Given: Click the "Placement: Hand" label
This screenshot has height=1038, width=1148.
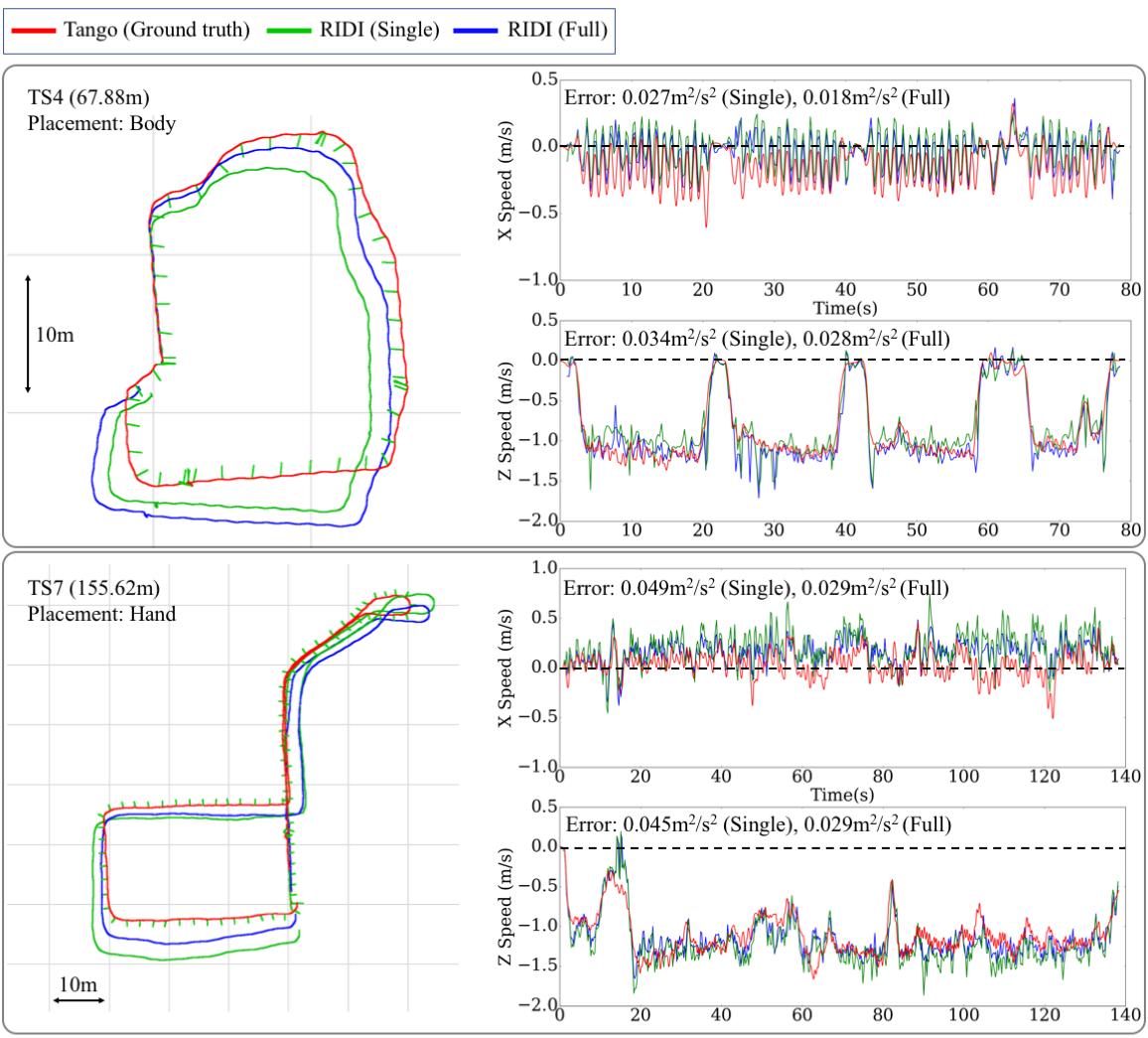Looking at the screenshot, I should [x=101, y=614].
